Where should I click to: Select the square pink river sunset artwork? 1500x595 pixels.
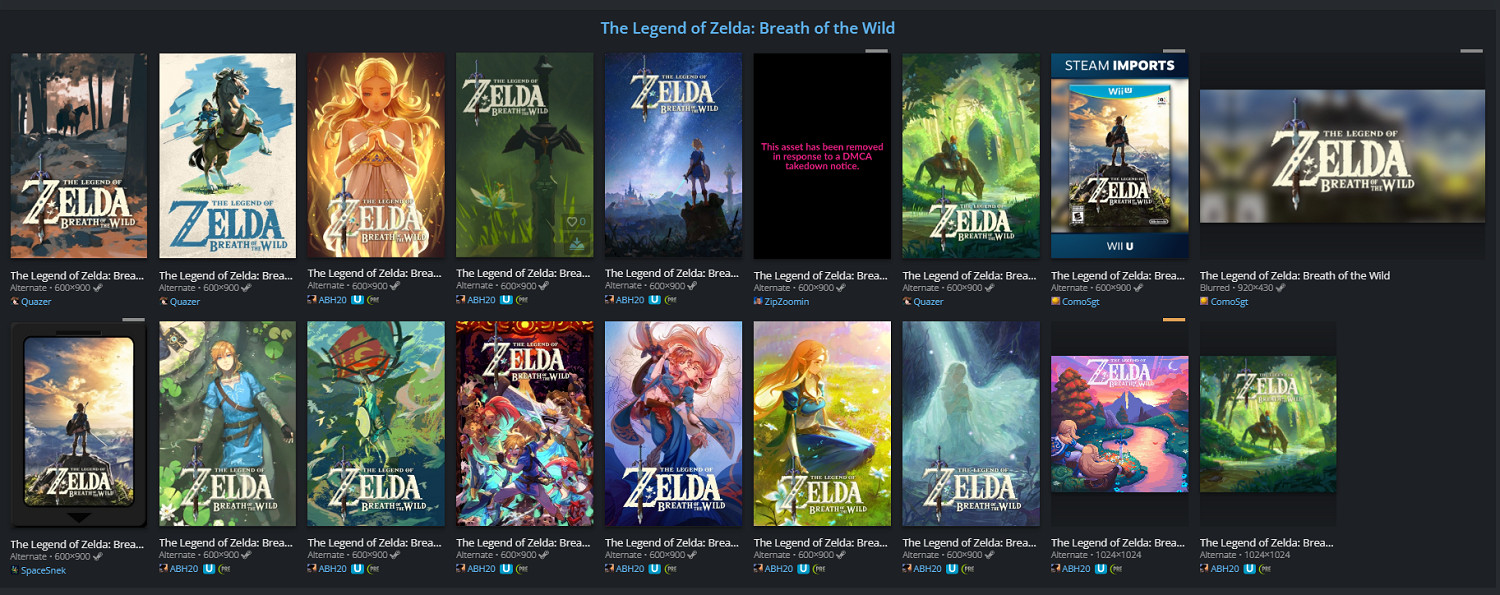click(x=1119, y=423)
